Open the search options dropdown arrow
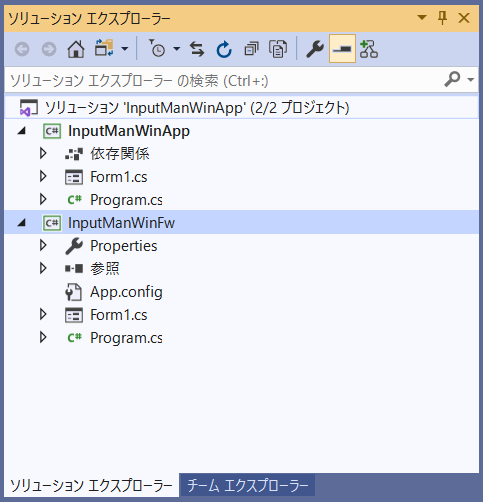 (470, 80)
